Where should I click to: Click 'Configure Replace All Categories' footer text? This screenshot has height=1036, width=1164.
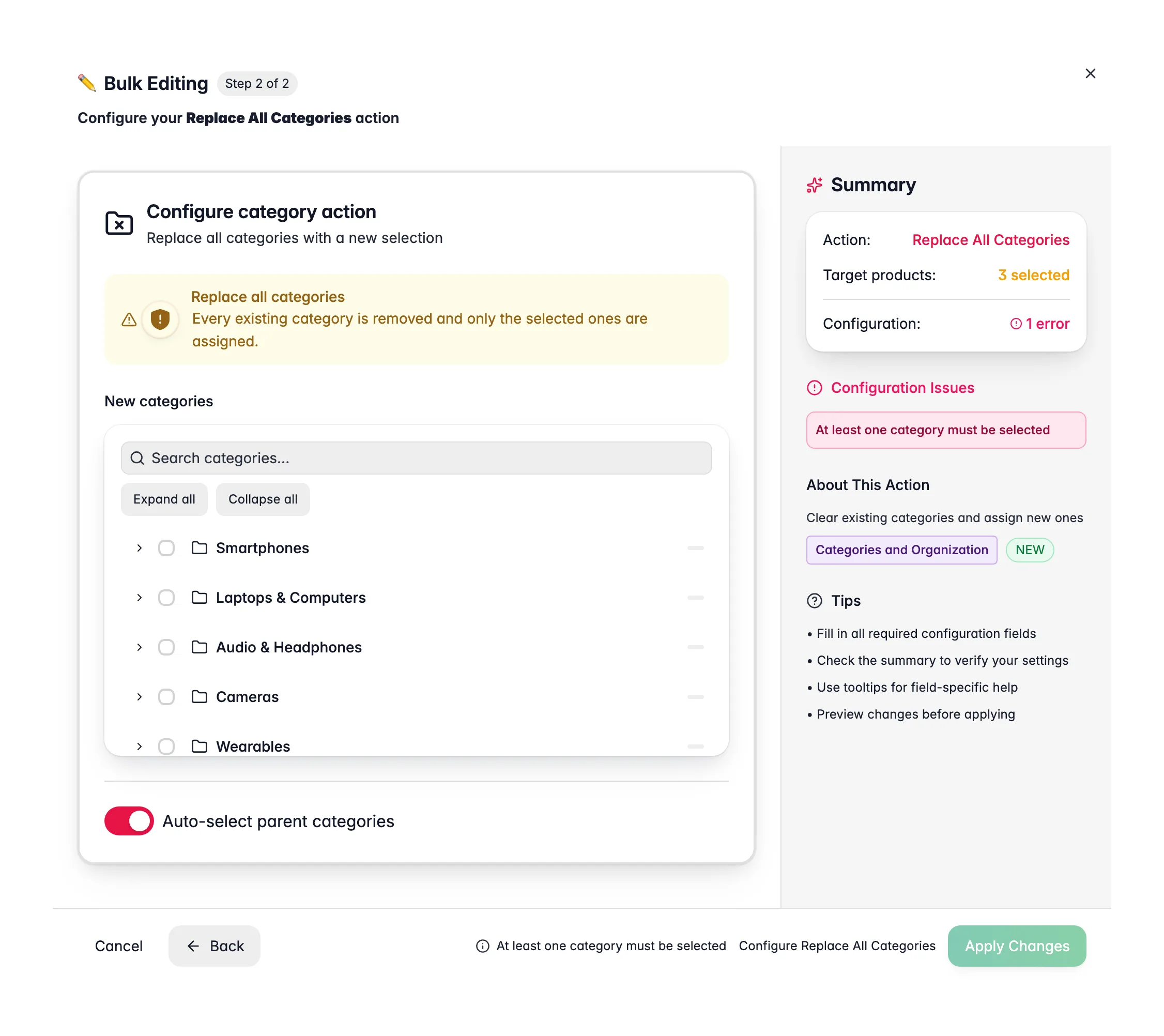pos(837,946)
